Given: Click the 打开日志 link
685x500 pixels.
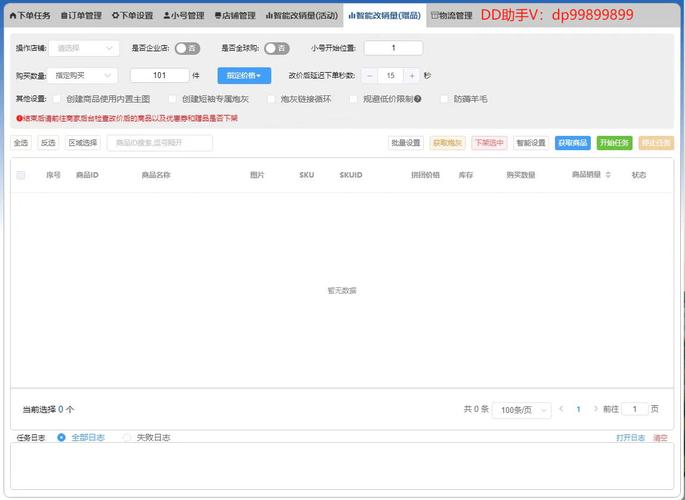Looking at the screenshot, I should [630, 438].
